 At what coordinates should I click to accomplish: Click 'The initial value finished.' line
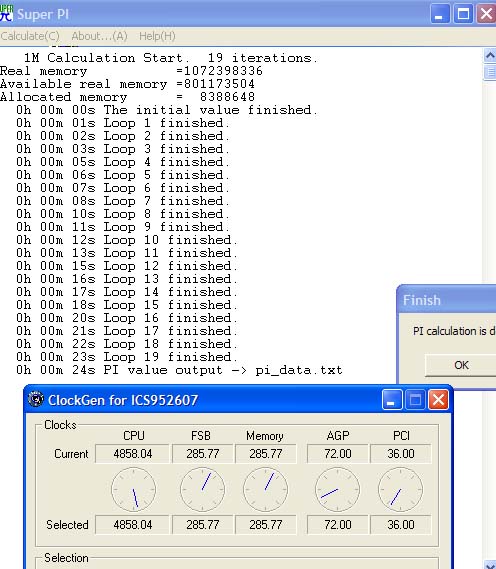coord(167,110)
